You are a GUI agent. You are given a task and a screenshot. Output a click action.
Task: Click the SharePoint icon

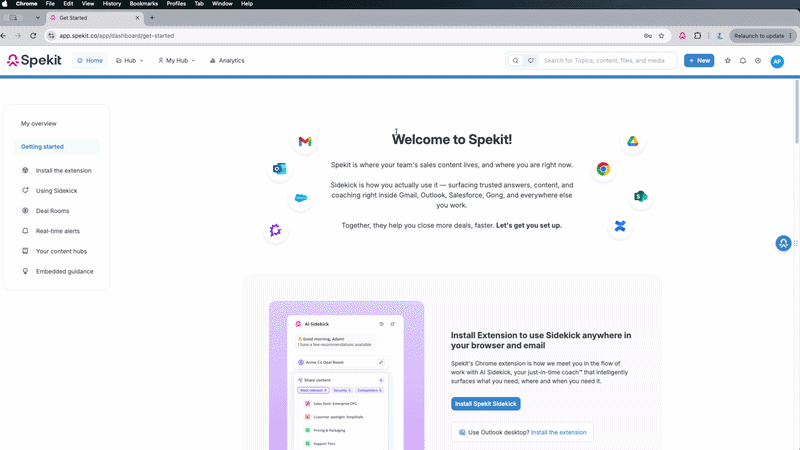click(641, 196)
